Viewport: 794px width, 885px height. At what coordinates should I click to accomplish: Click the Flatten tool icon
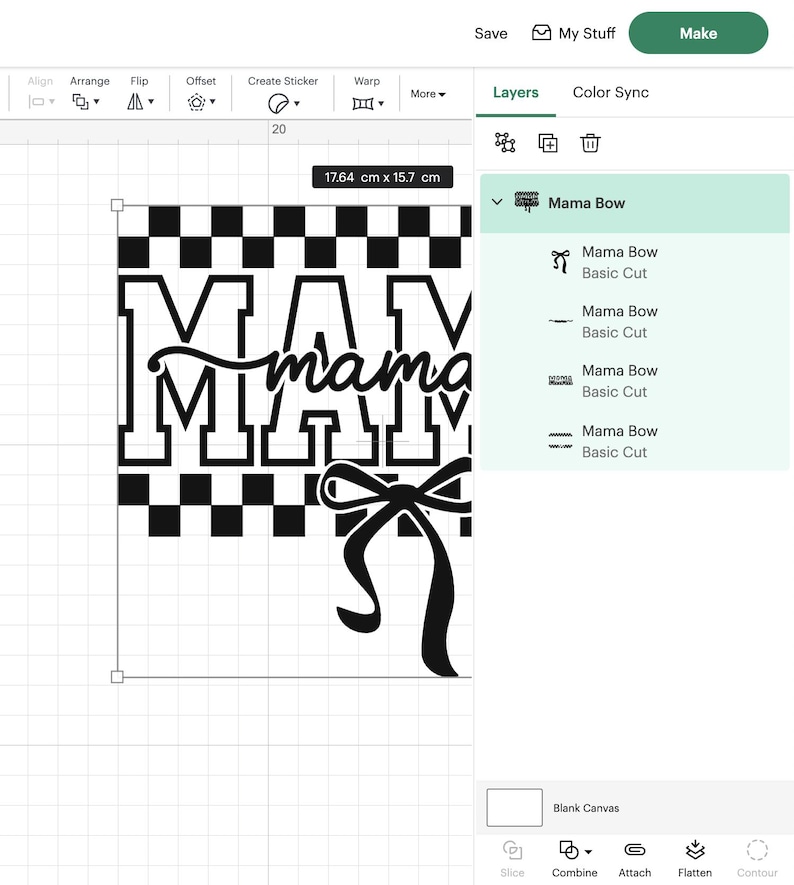[695, 849]
